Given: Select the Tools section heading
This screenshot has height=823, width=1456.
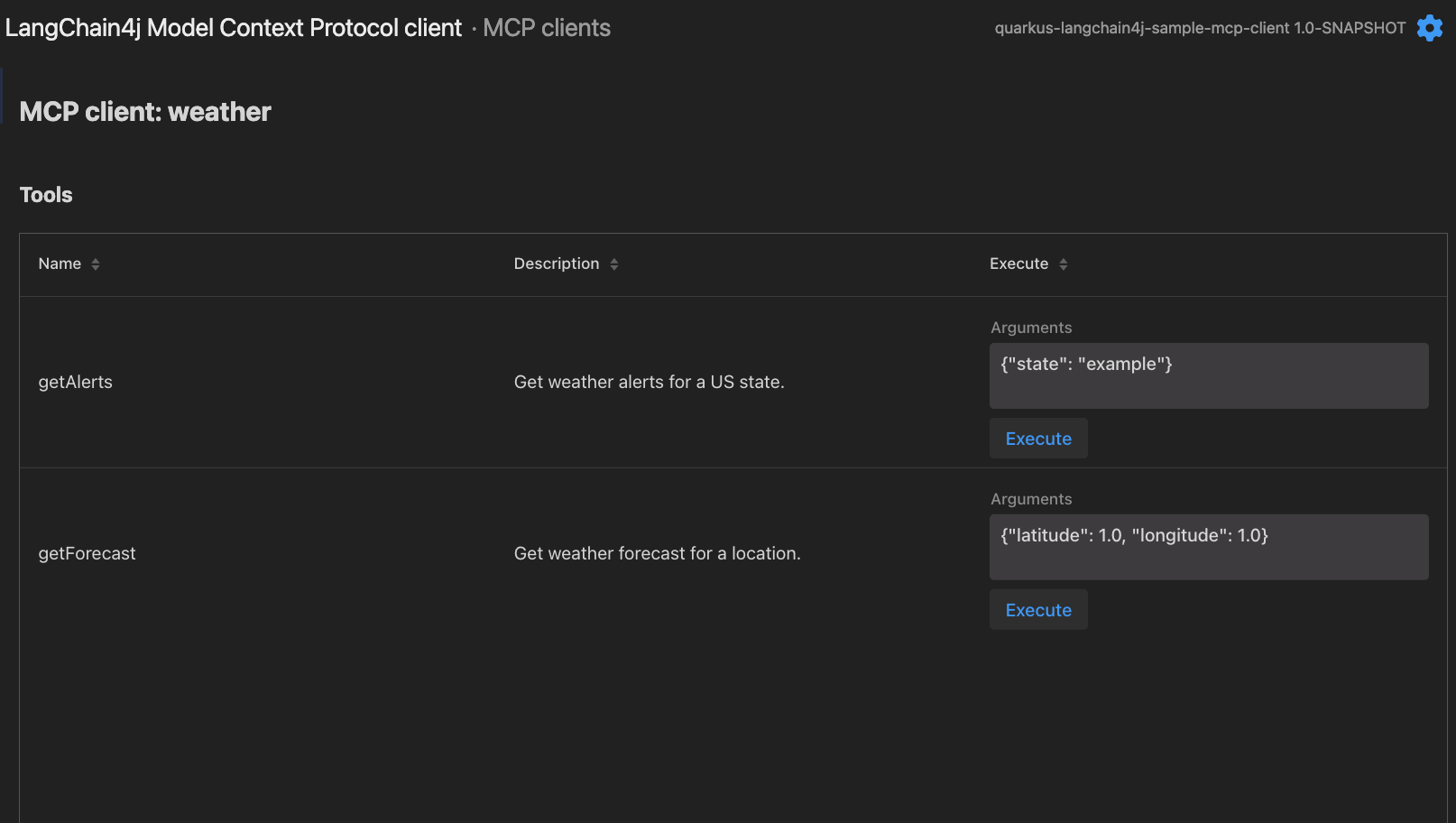Looking at the screenshot, I should [x=45, y=194].
